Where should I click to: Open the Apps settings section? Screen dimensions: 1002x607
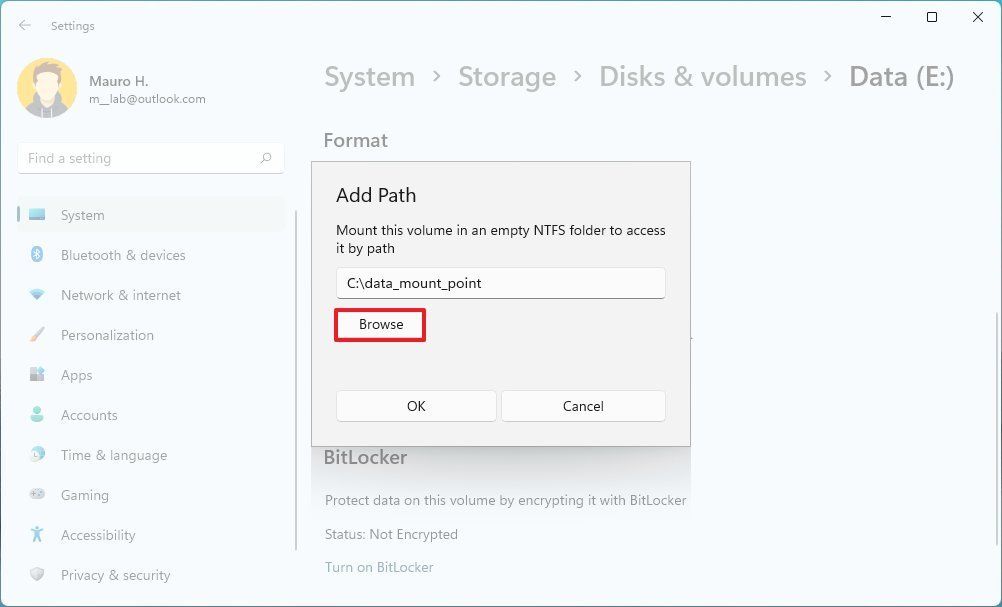click(x=76, y=375)
